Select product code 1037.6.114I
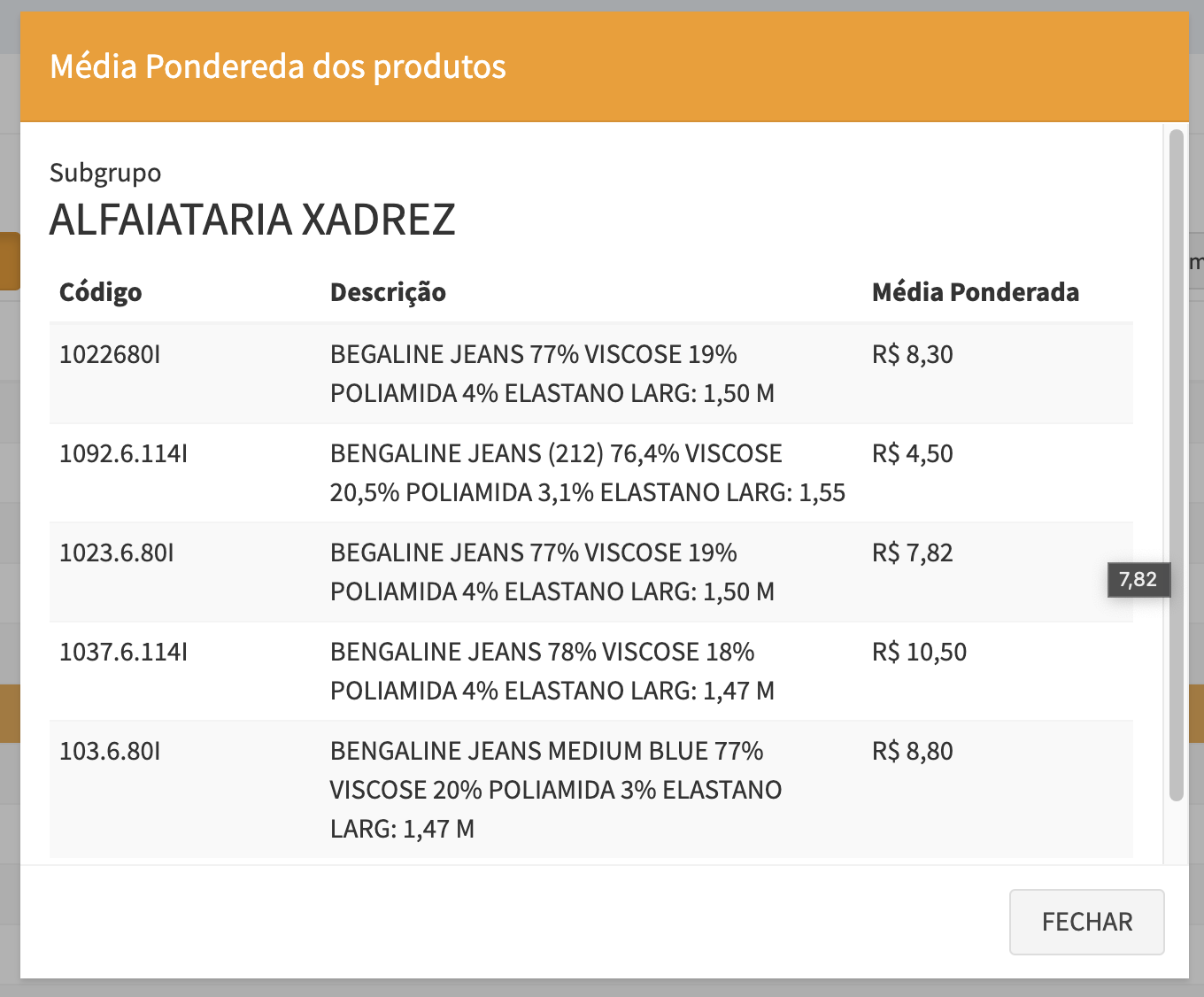The width and height of the screenshot is (1204, 997). click(123, 653)
